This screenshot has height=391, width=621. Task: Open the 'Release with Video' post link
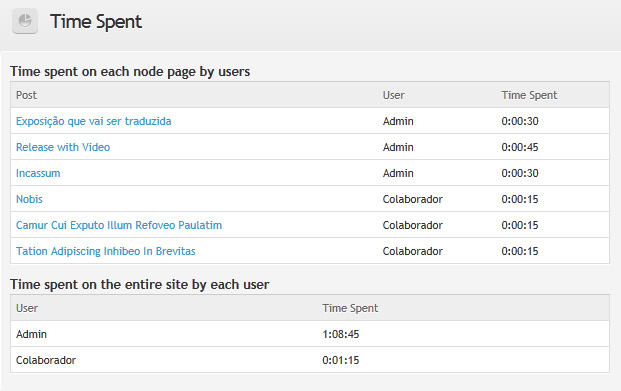63,147
